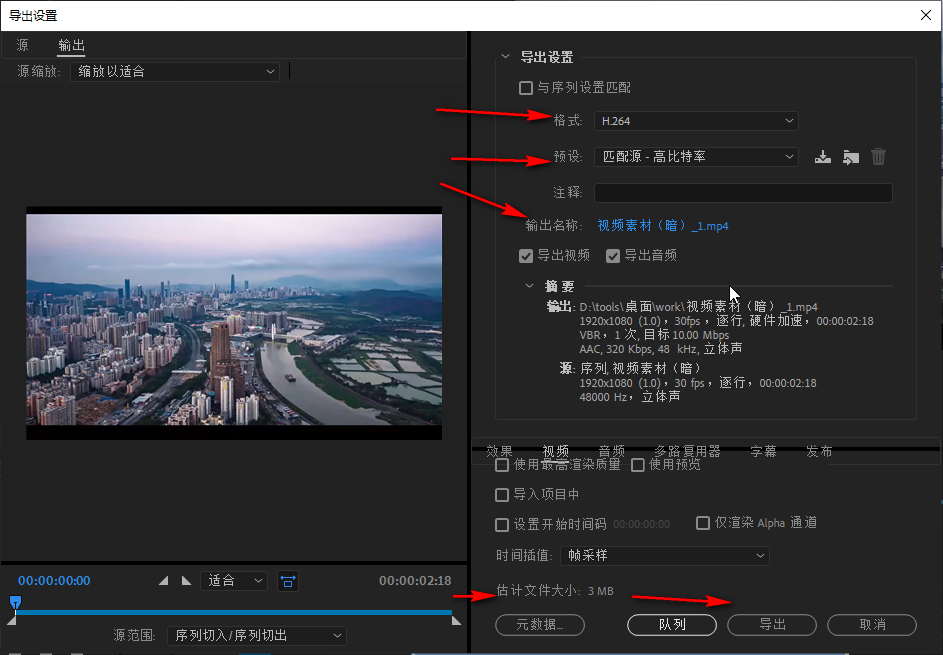Click the blue playhead marker on timeline
943x655 pixels.
pos(15,602)
